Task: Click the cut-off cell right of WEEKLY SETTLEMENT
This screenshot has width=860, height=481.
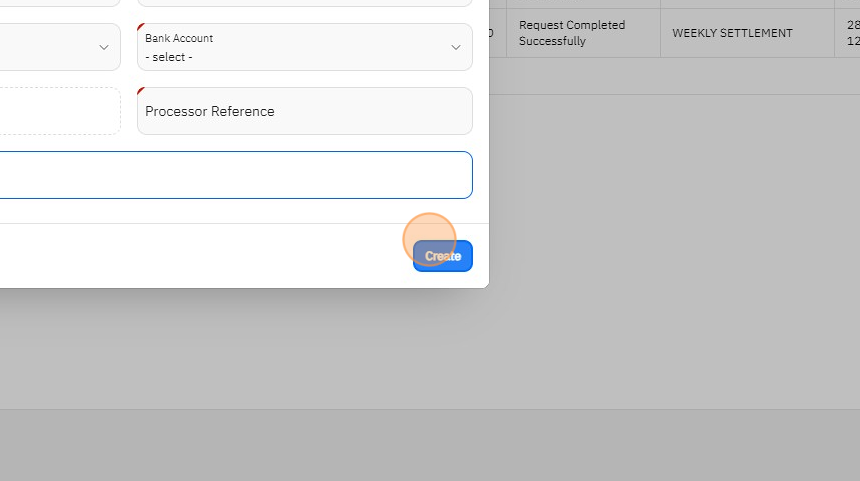Action: click(848, 33)
